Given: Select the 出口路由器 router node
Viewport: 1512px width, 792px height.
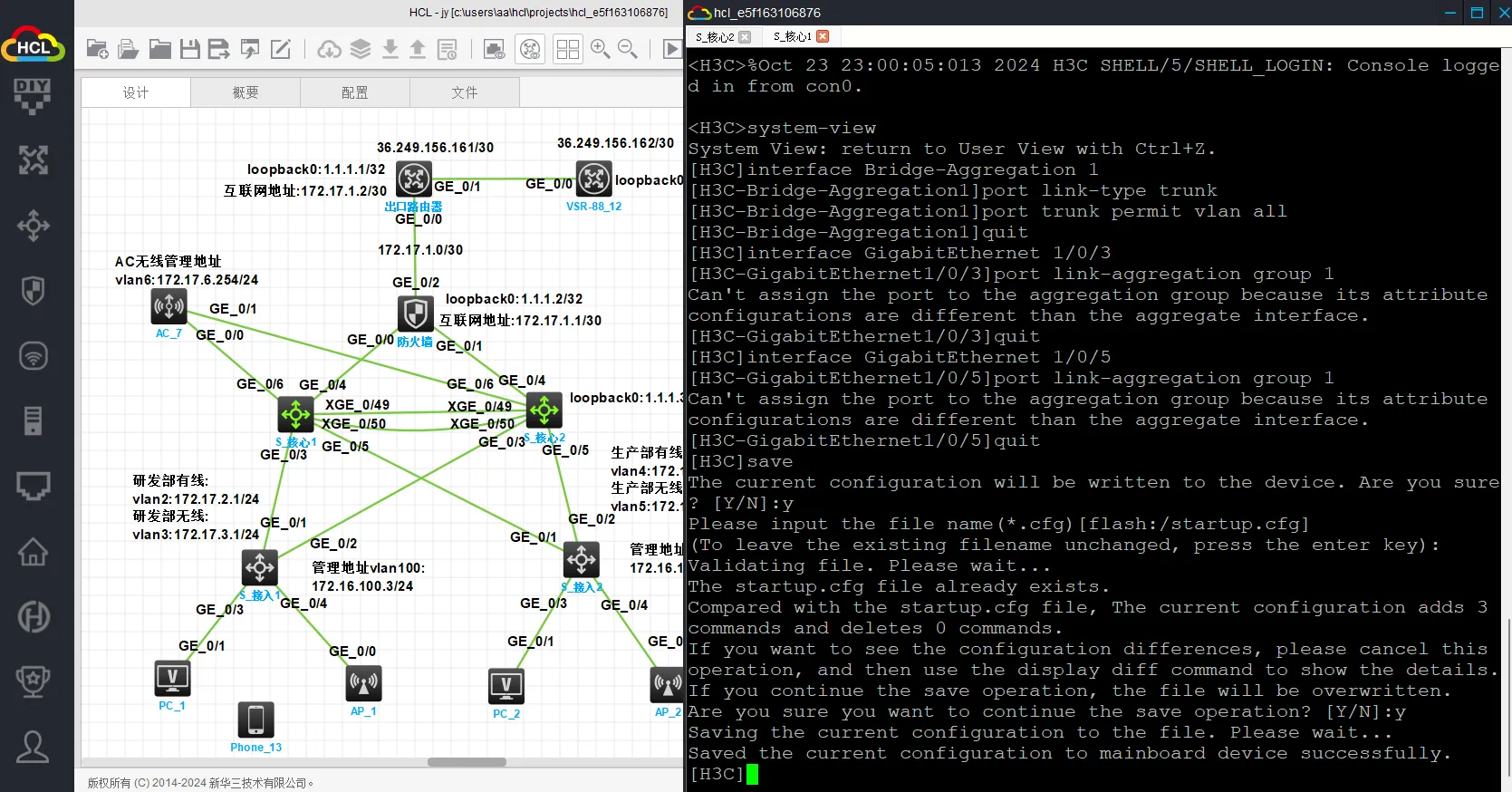Looking at the screenshot, I should (x=413, y=179).
